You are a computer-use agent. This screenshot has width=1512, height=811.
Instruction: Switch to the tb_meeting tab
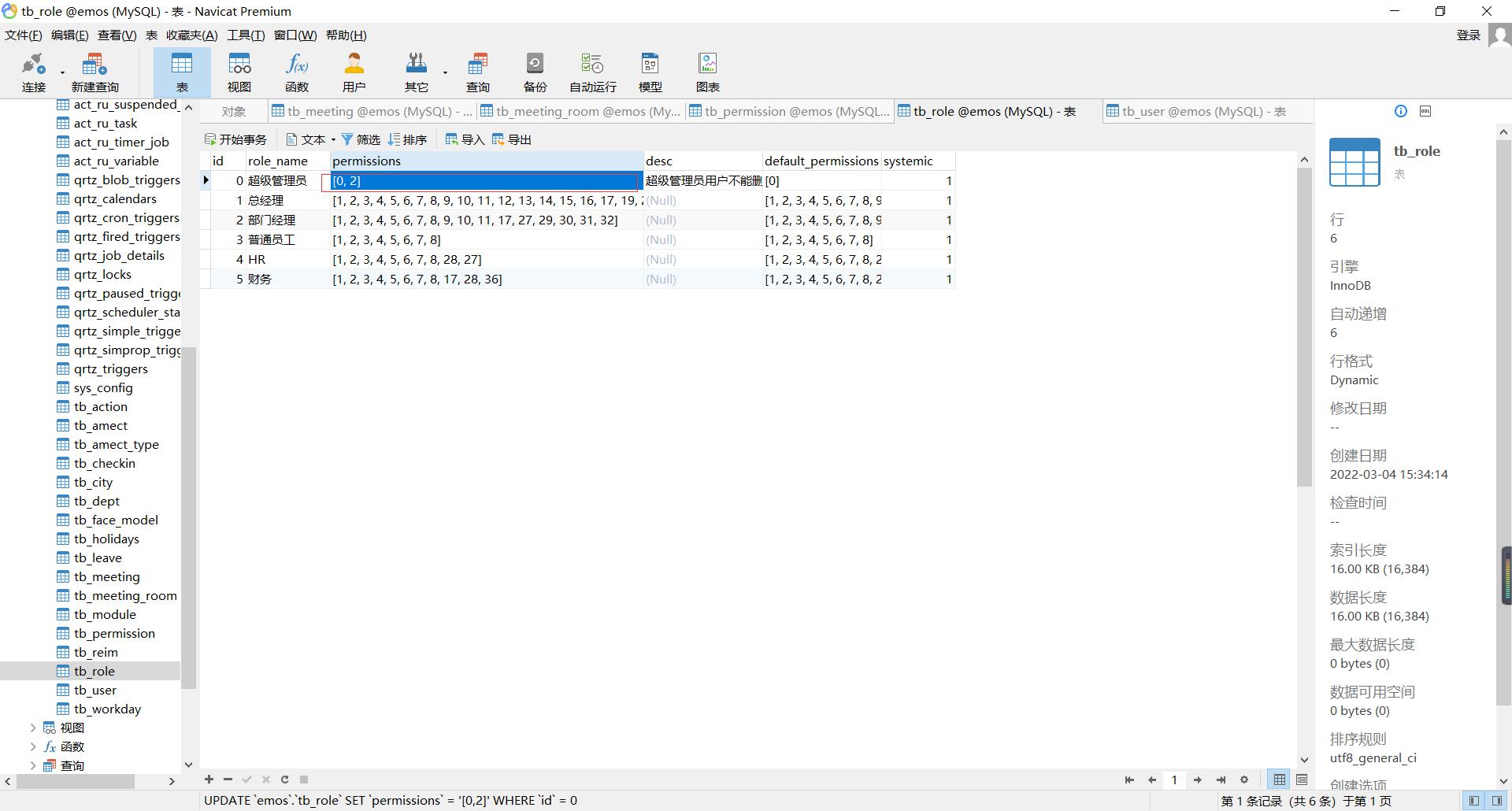click(372, 111)
